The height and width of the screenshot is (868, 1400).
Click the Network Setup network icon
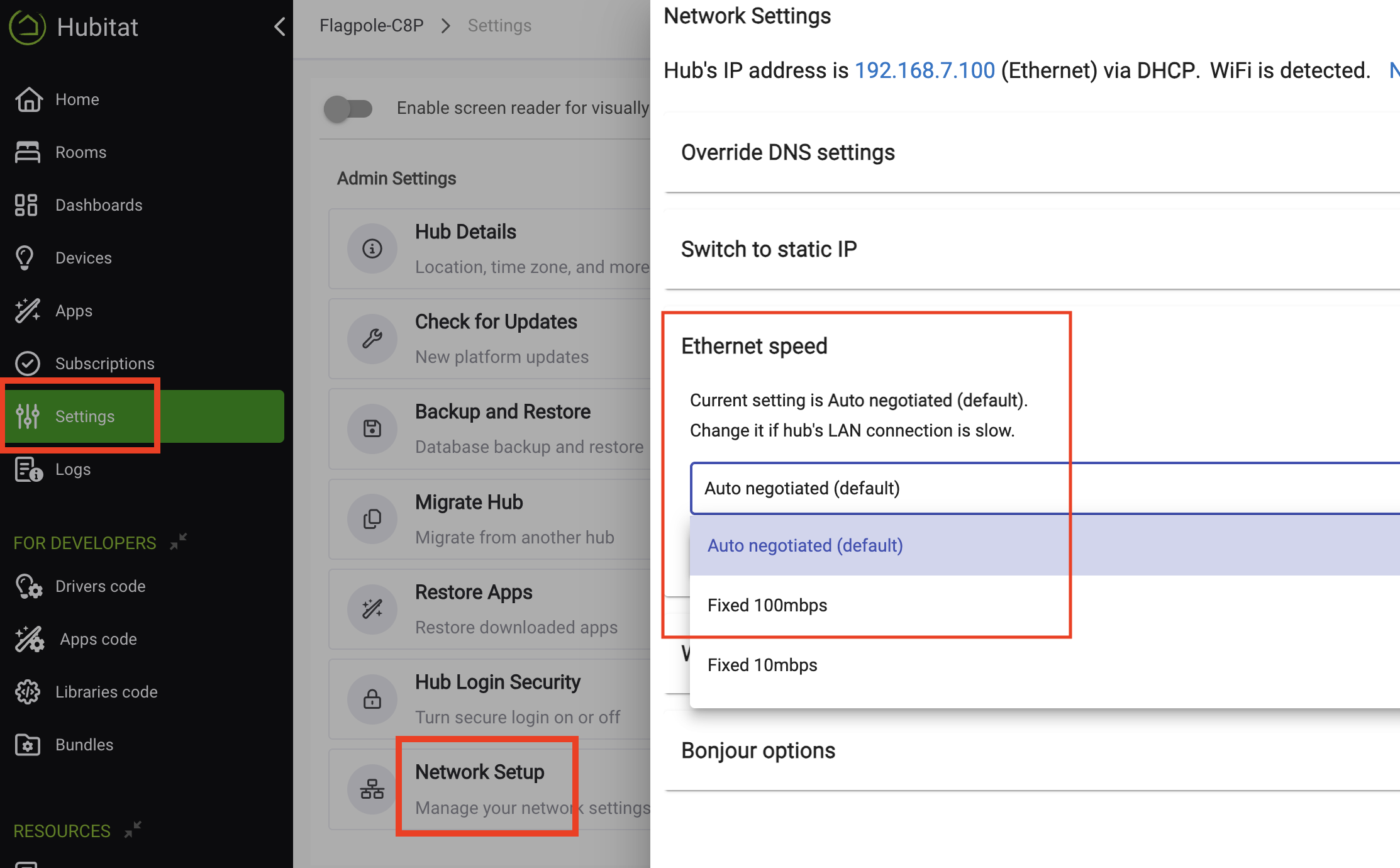point(372,789)
